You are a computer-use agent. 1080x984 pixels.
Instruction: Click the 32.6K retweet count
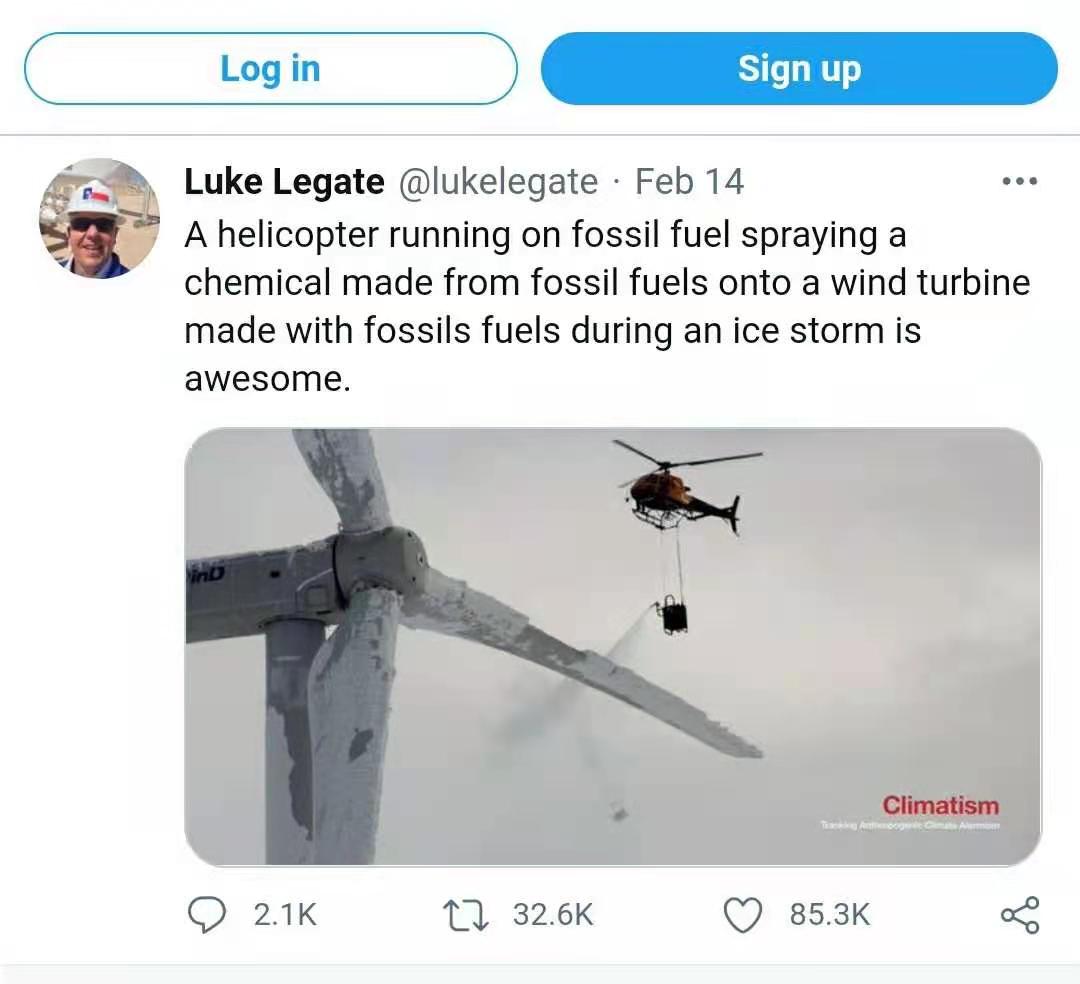click(x=552, y=914)
